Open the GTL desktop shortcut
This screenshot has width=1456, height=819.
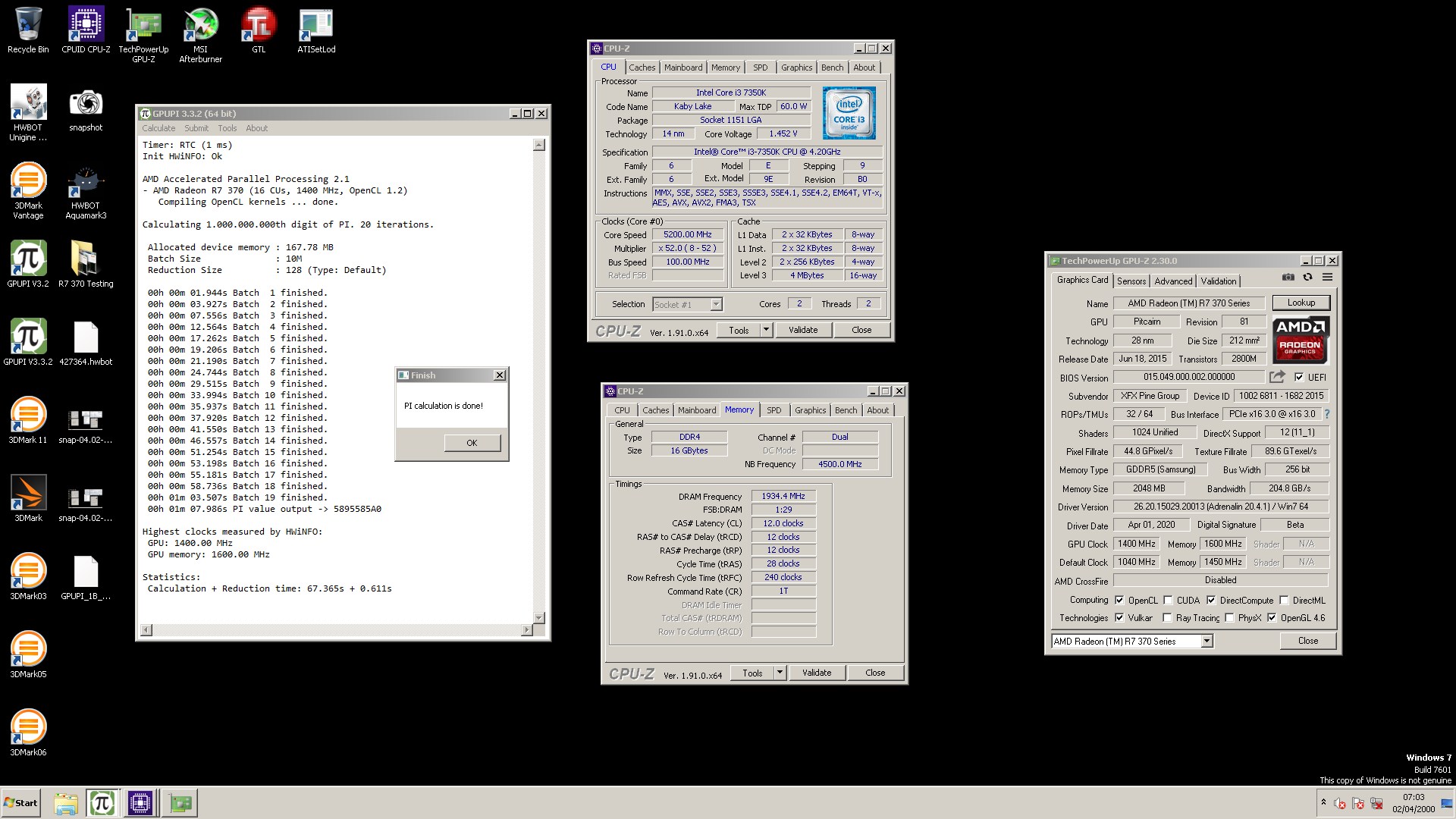[x=259, y=30]
